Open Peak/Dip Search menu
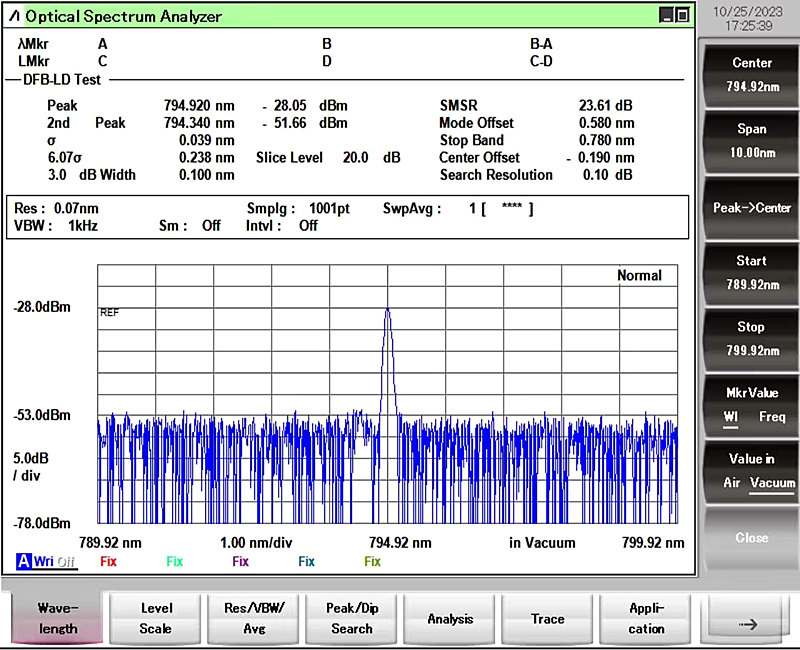 (x=351, y=618)
